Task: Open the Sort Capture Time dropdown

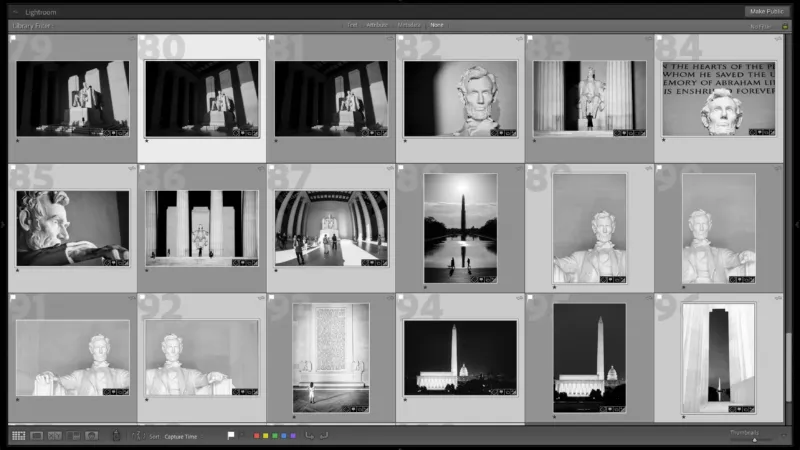Action: click(183, 436)
